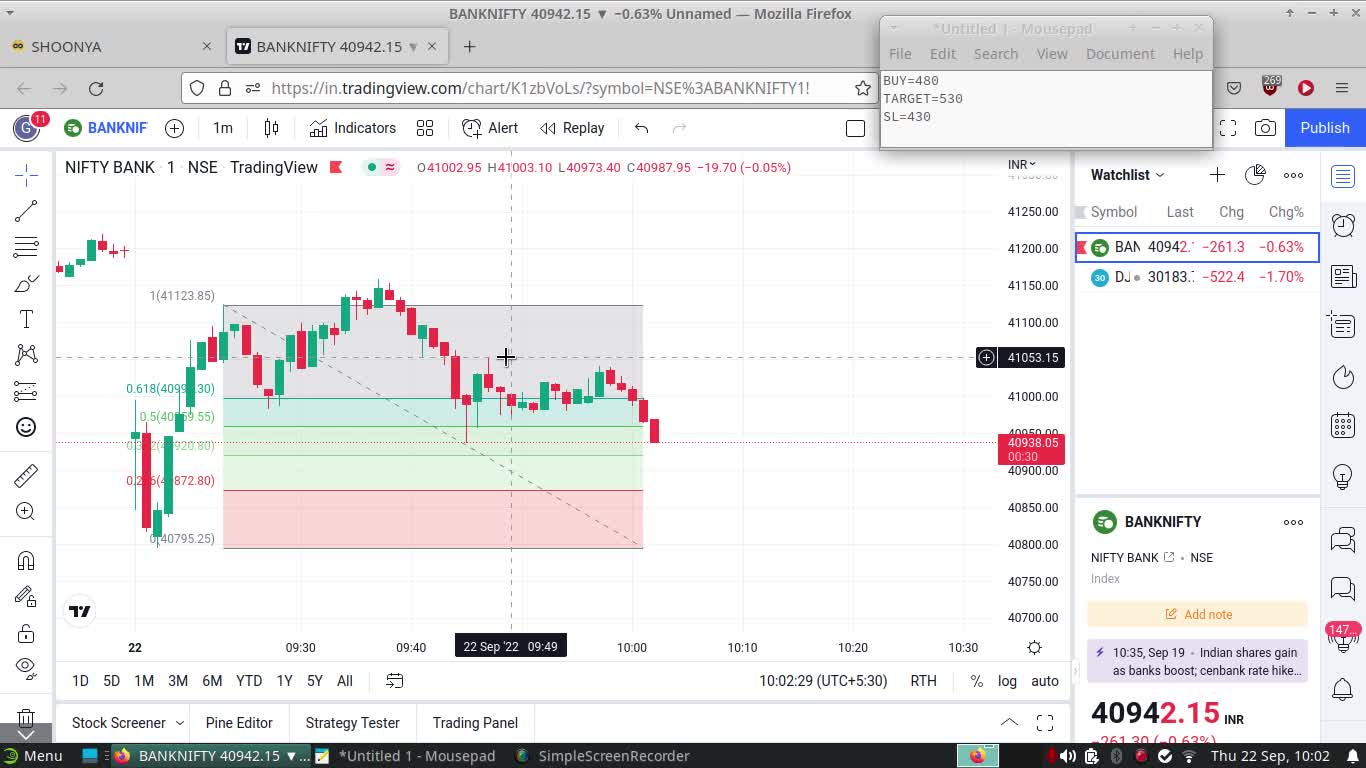1366x768 pixels.
Task: Open RTH session selector
Action: click(x=923, y=681)
